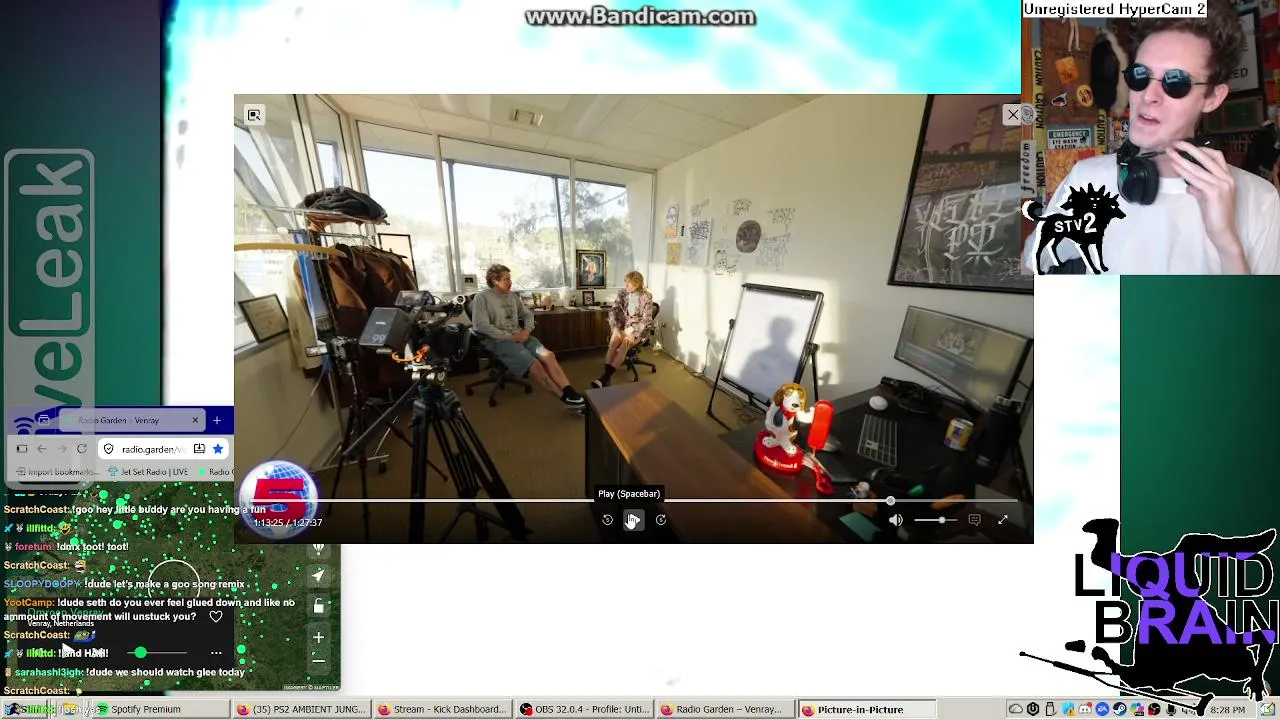Skip forward with the forward-skip icon
The image size is (1280, 720).
coord(661,520)
